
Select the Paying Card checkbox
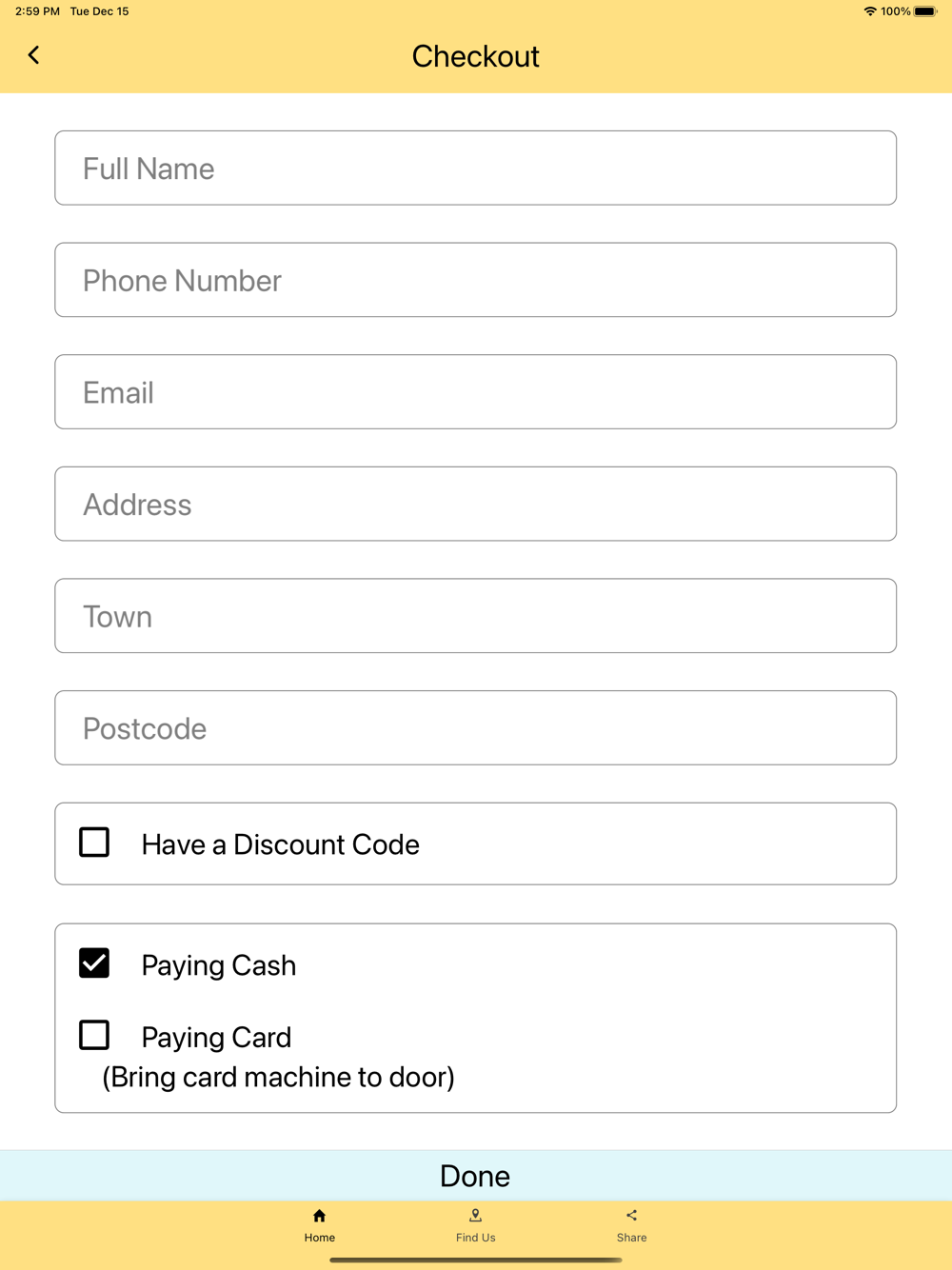[94, 1035]
